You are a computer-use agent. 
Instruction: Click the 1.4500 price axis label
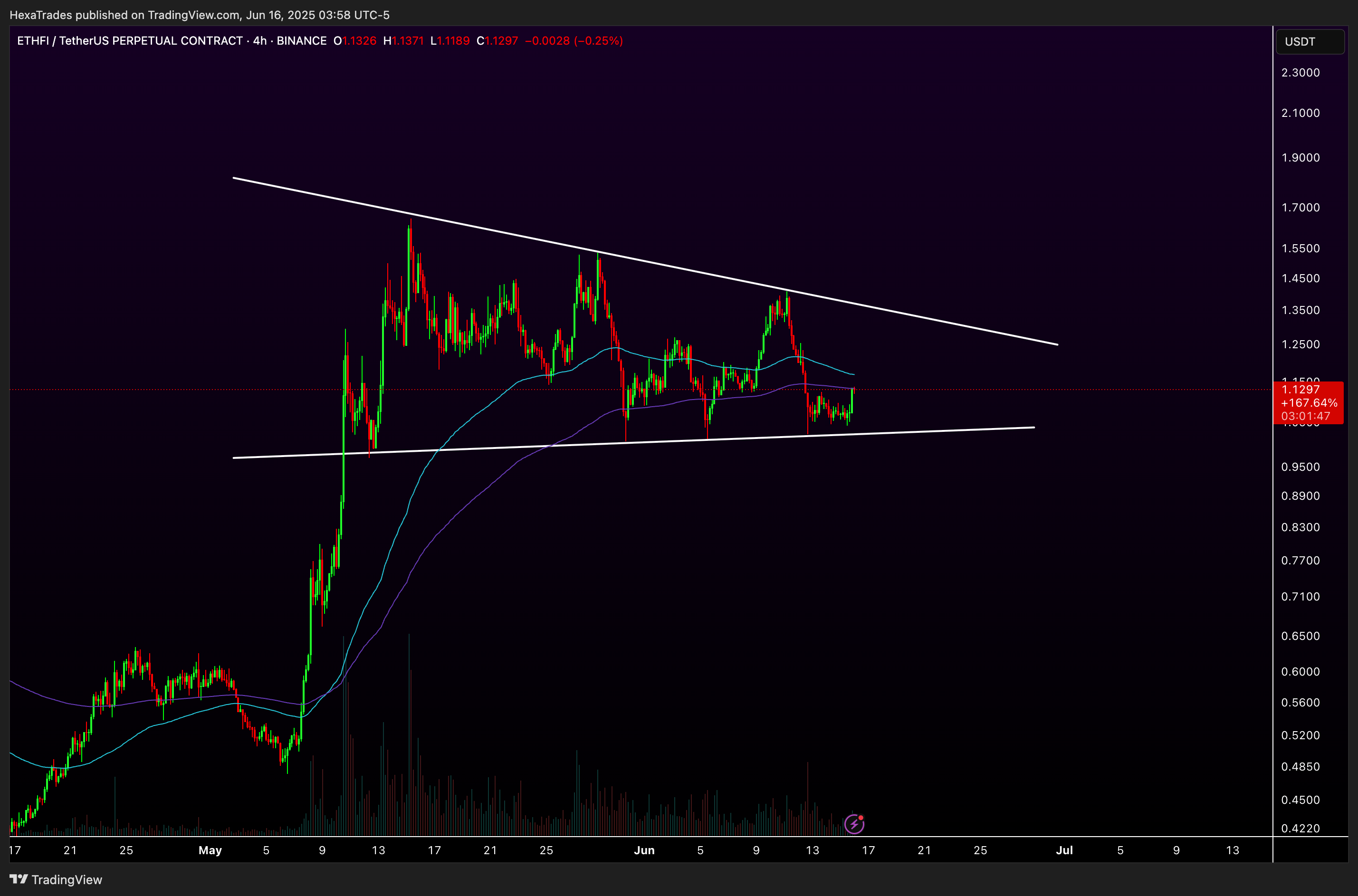(x=1301, y=278)
